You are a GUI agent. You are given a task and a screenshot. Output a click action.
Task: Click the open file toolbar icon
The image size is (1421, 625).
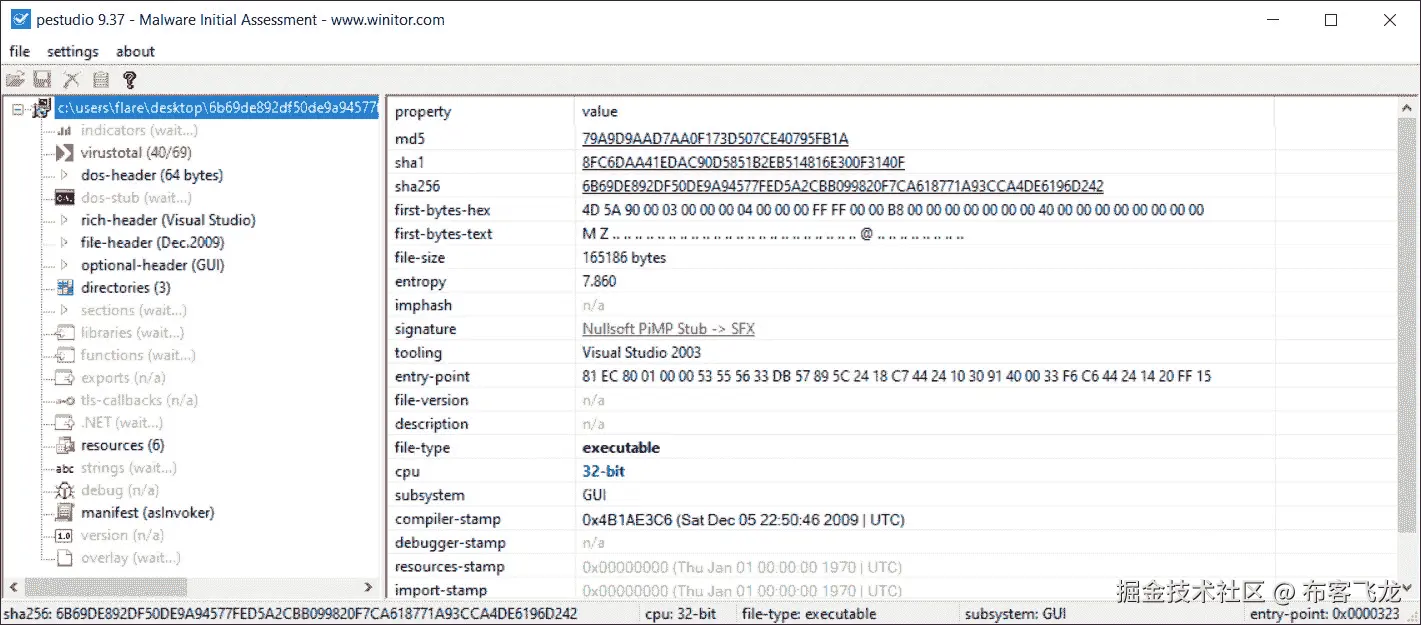pyautogui.click(x=15, y=79)
